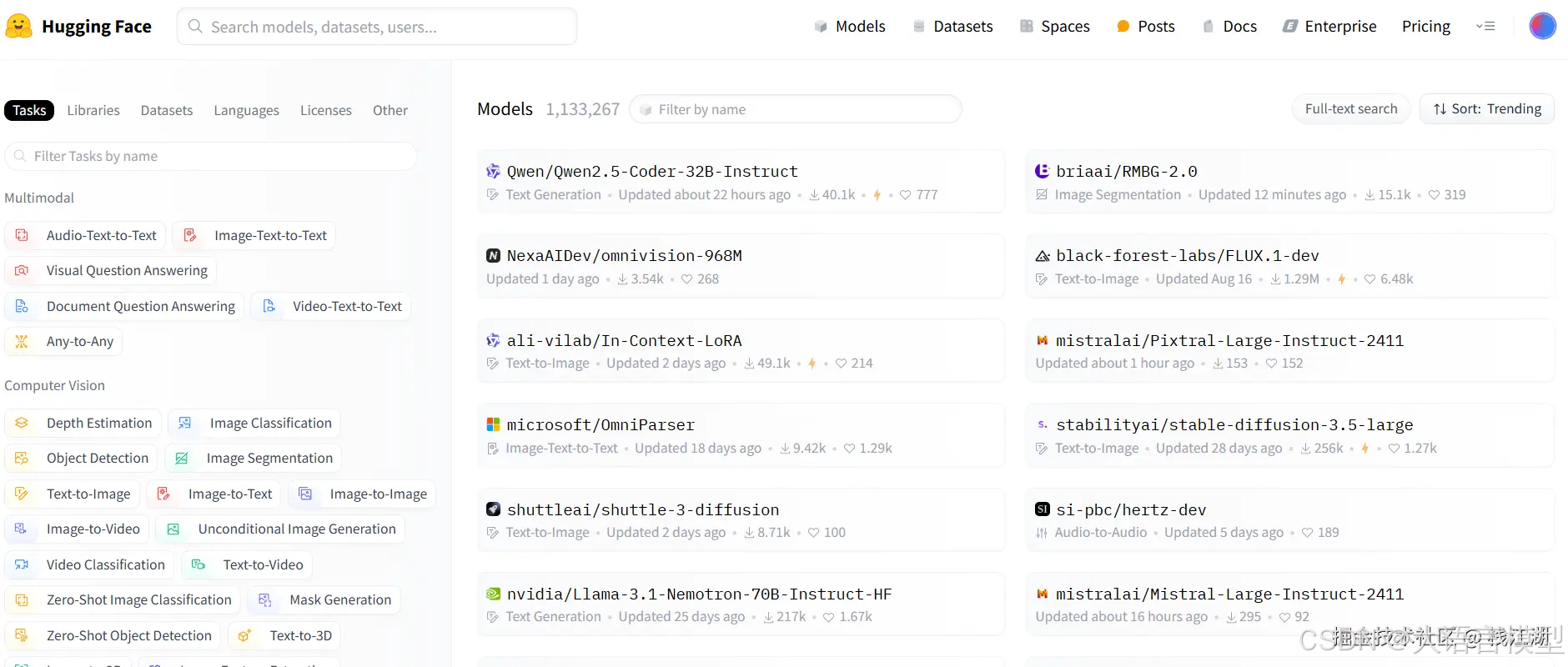Open Docs in the top navigation
The image size is (1568, 667).
(x=1229, y=26)
